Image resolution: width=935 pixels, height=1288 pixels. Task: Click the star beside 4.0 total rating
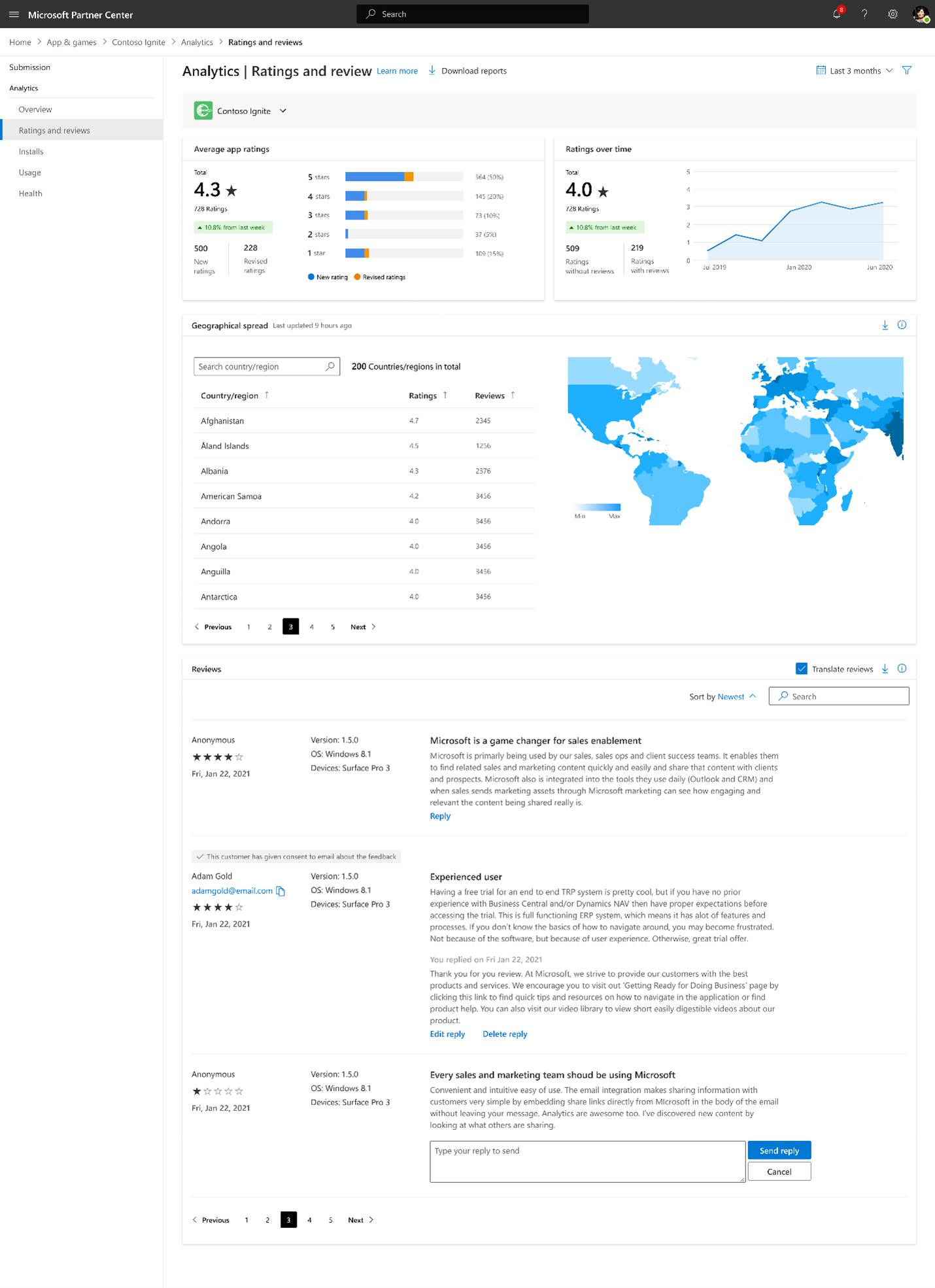coord(603,192)
